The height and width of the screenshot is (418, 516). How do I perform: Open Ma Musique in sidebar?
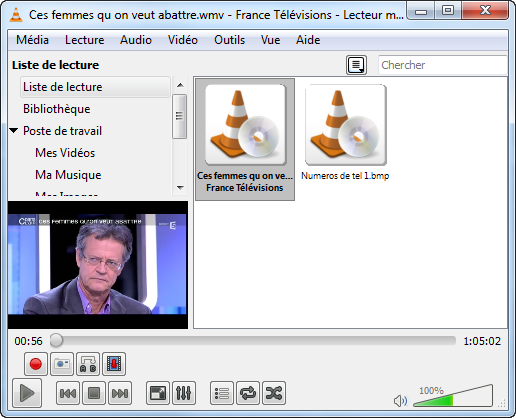[68, 175]
